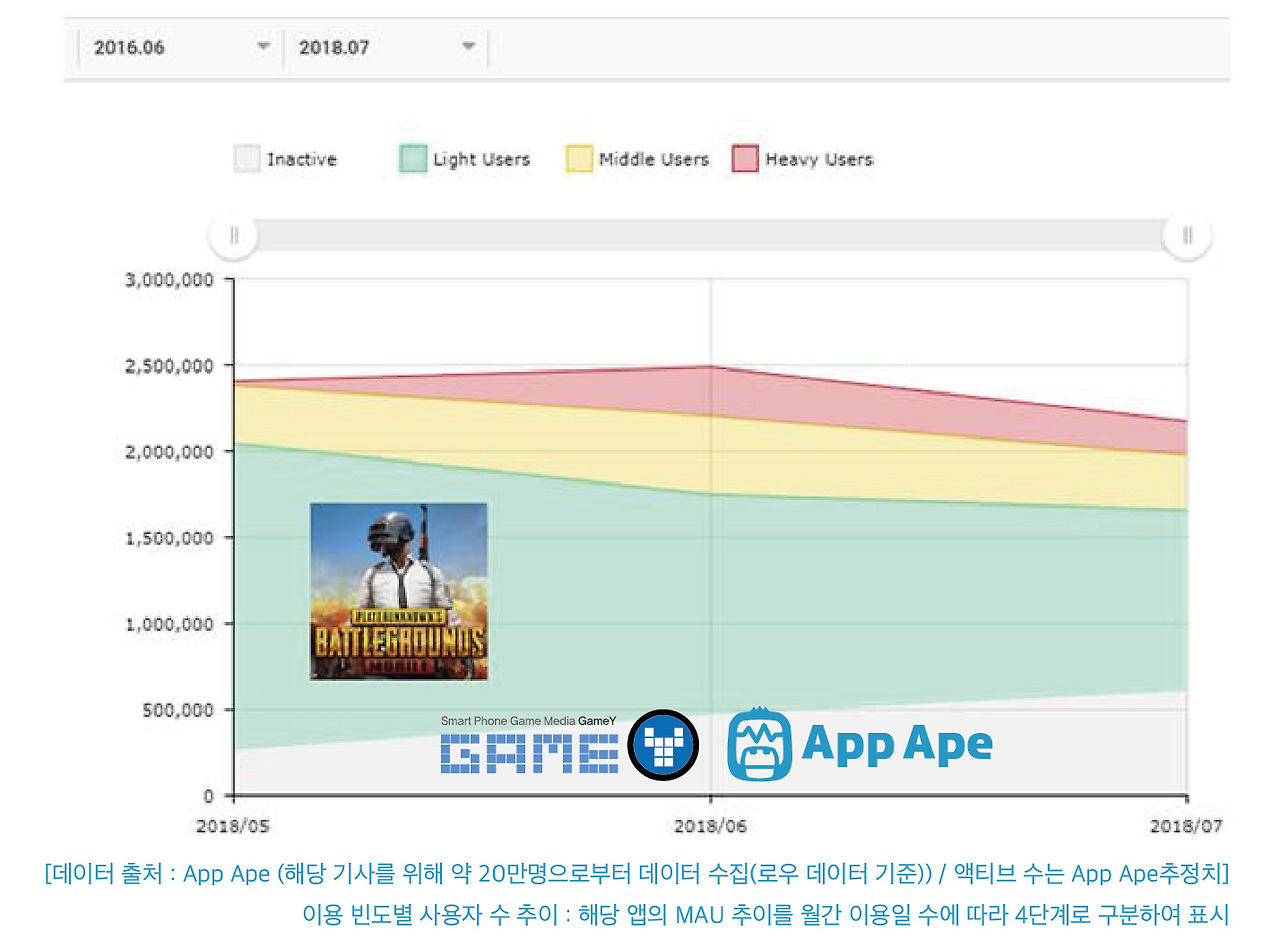Click the dropdown arrow next to 2016.06

coord(262,46)
